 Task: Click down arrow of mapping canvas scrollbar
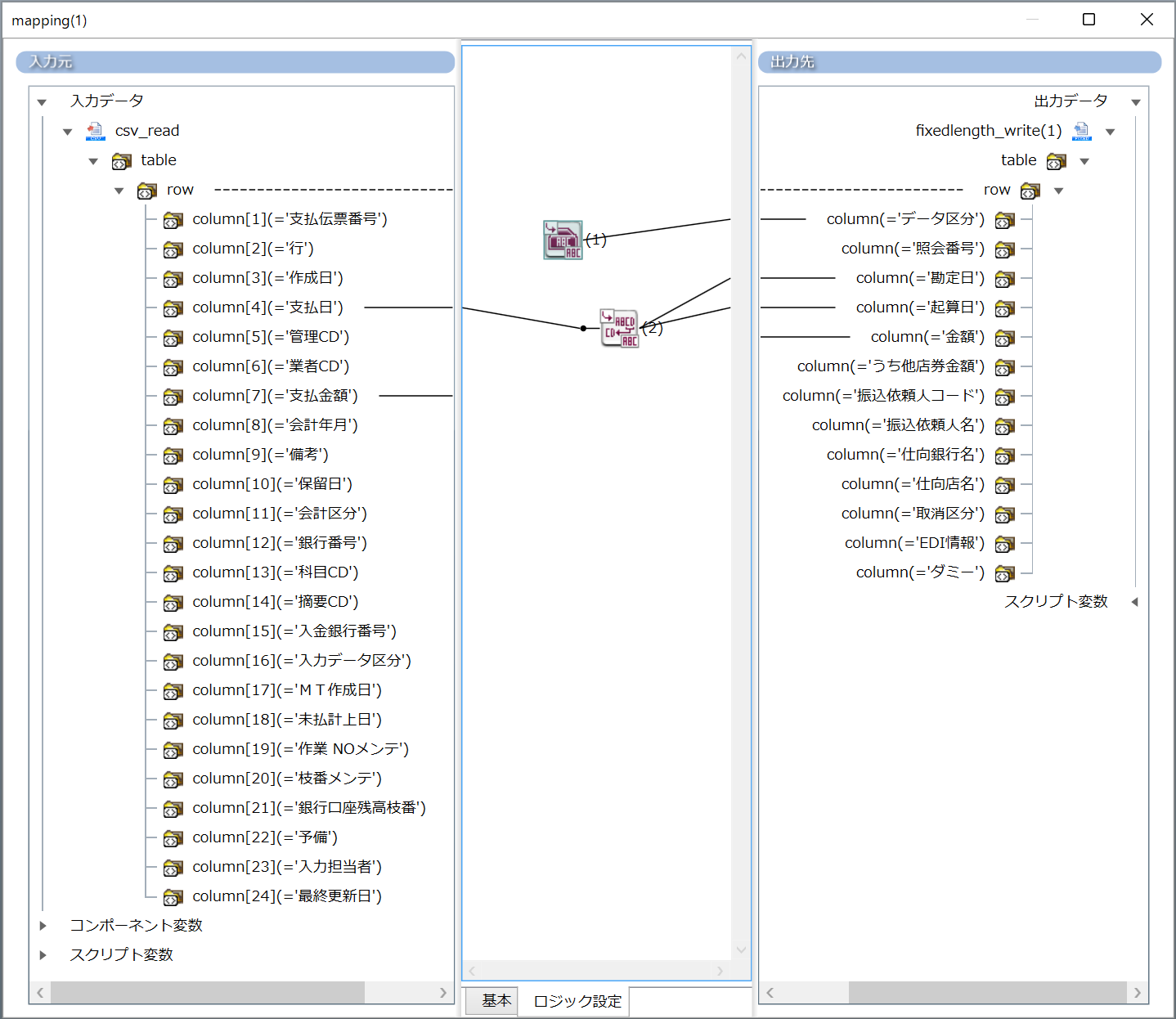point(741,949)
